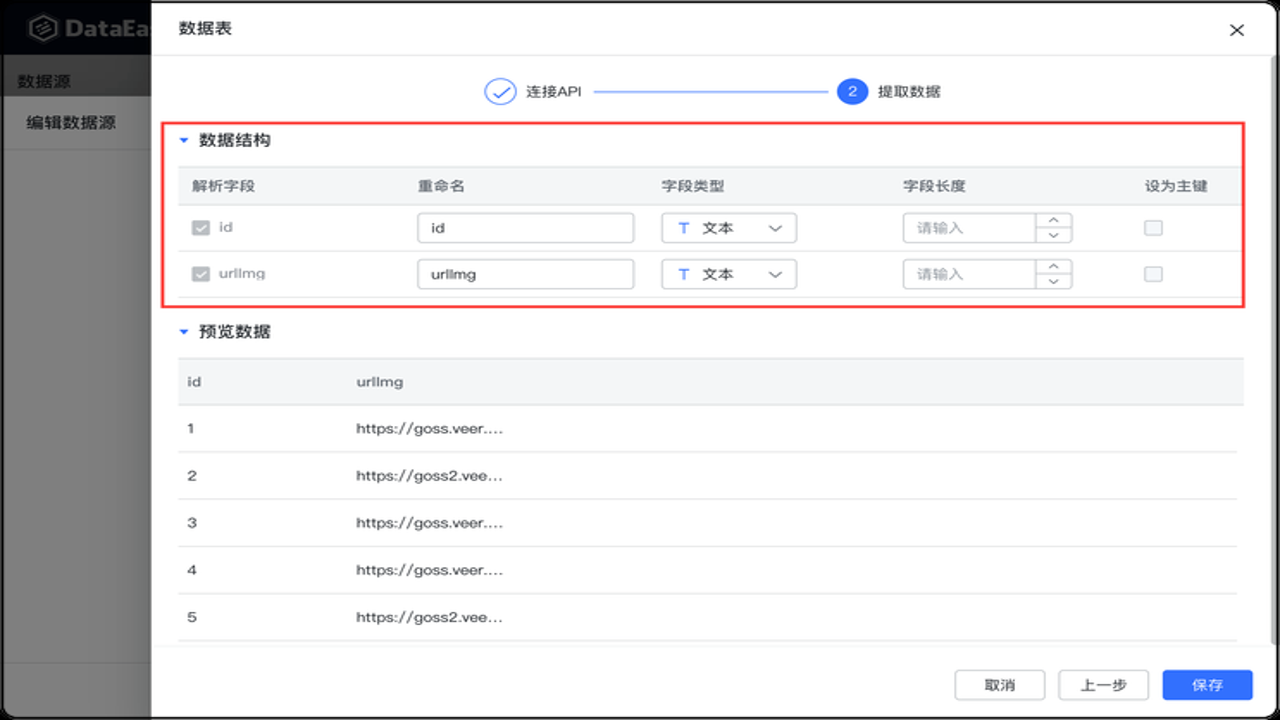Click the 上一步 button
Viewport: 1280px width, 720px height.
[x=1104, y=685]
